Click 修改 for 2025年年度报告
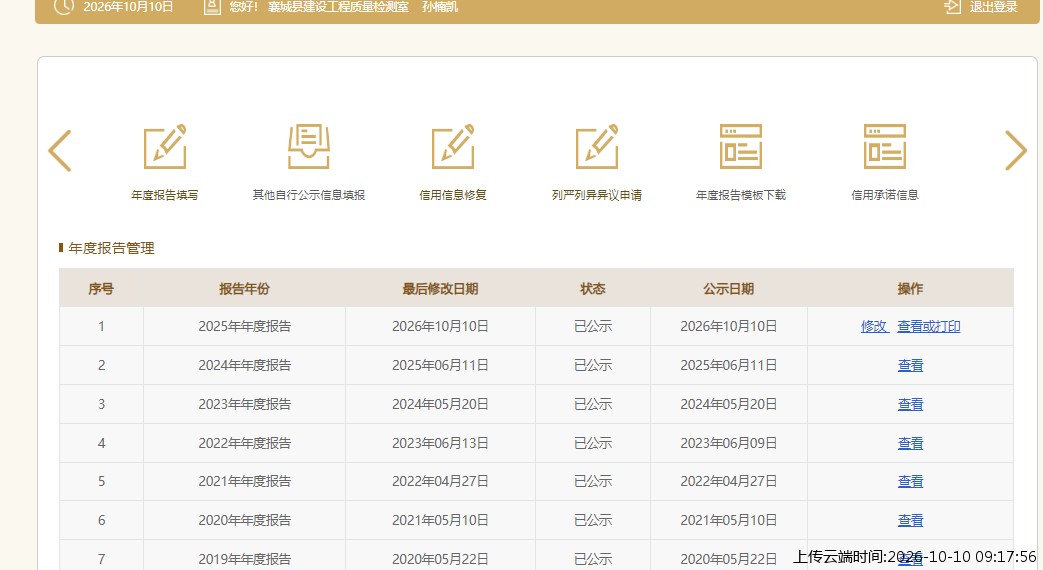 (x=874, y=327)
